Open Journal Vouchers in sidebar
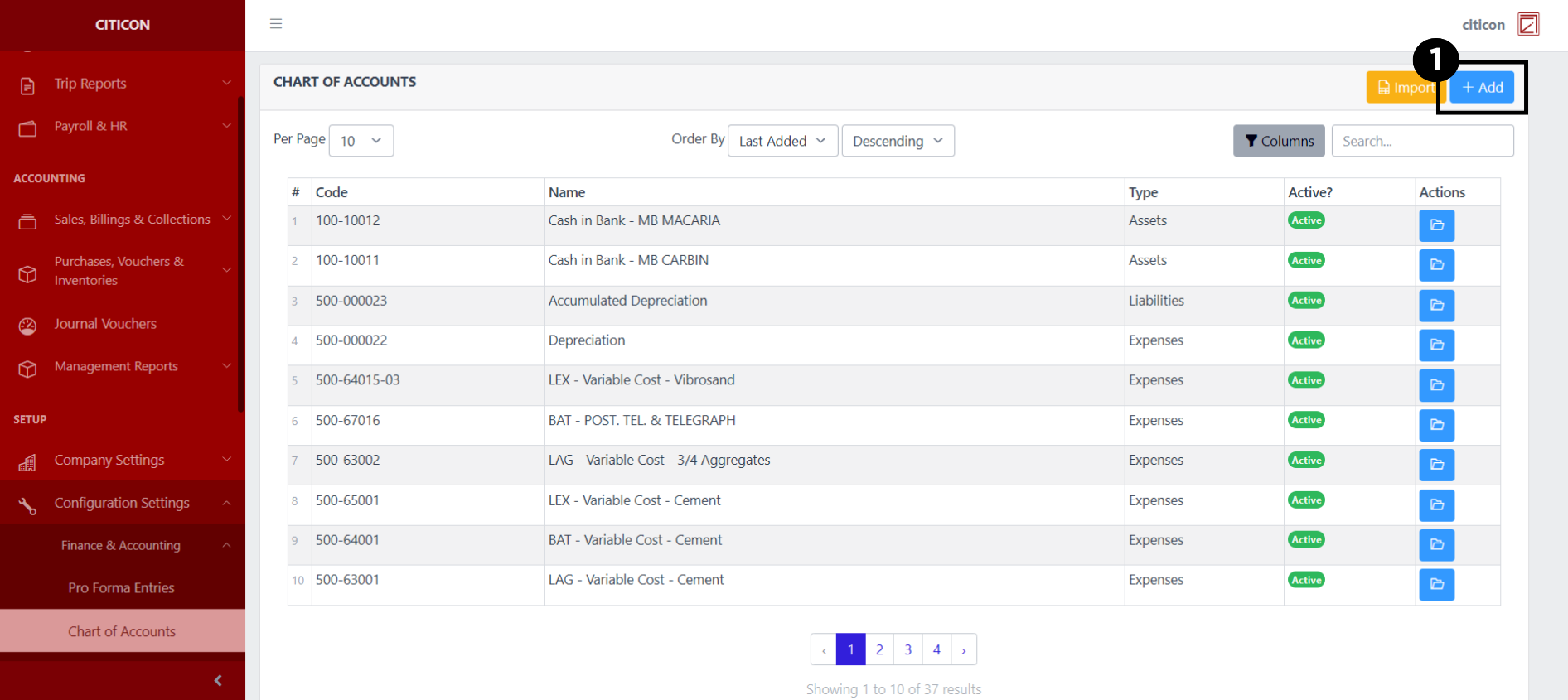This screenshot has width=1568, height=700. tap(105, 324)
